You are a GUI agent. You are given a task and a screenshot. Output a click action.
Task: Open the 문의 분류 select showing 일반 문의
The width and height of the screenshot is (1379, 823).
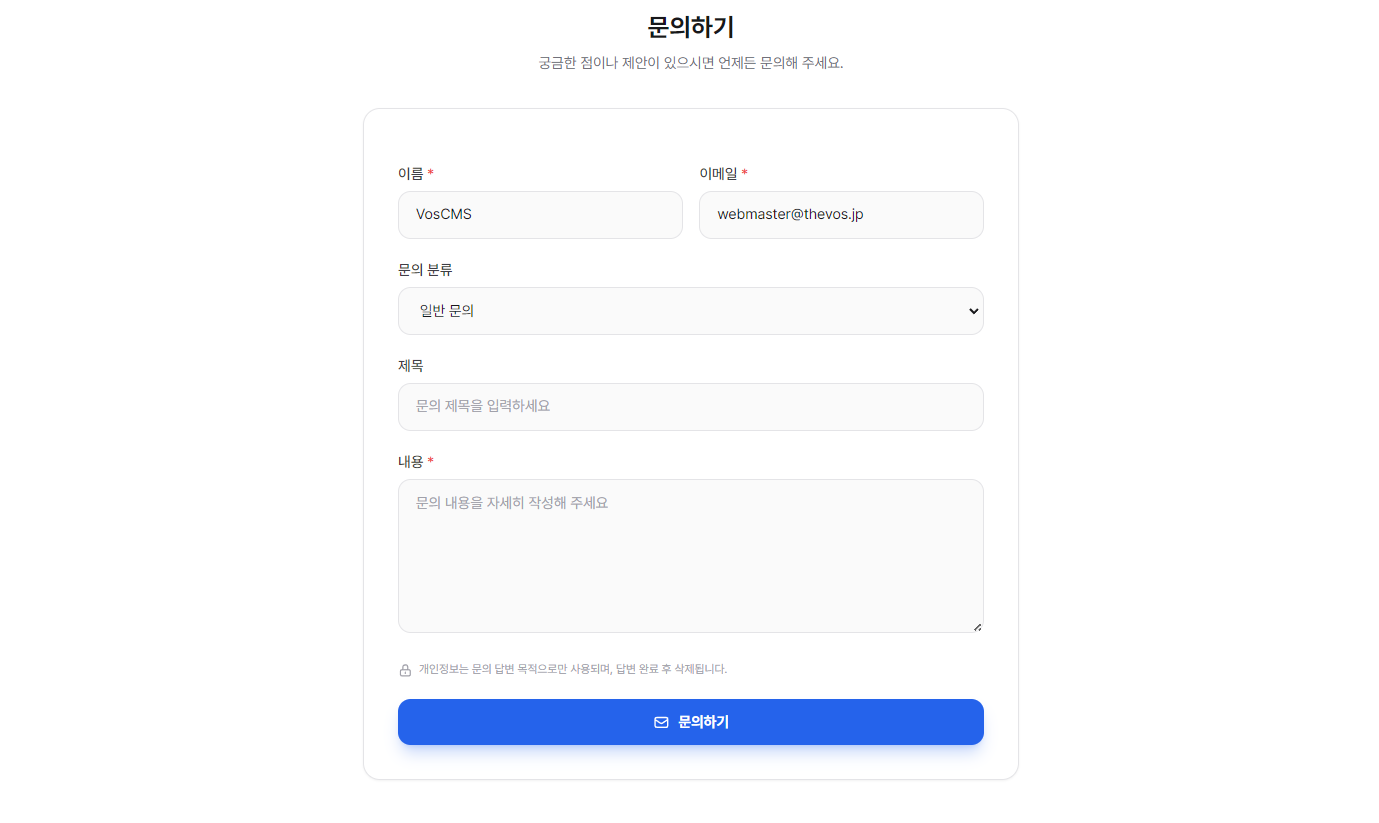tap(691, 311)
